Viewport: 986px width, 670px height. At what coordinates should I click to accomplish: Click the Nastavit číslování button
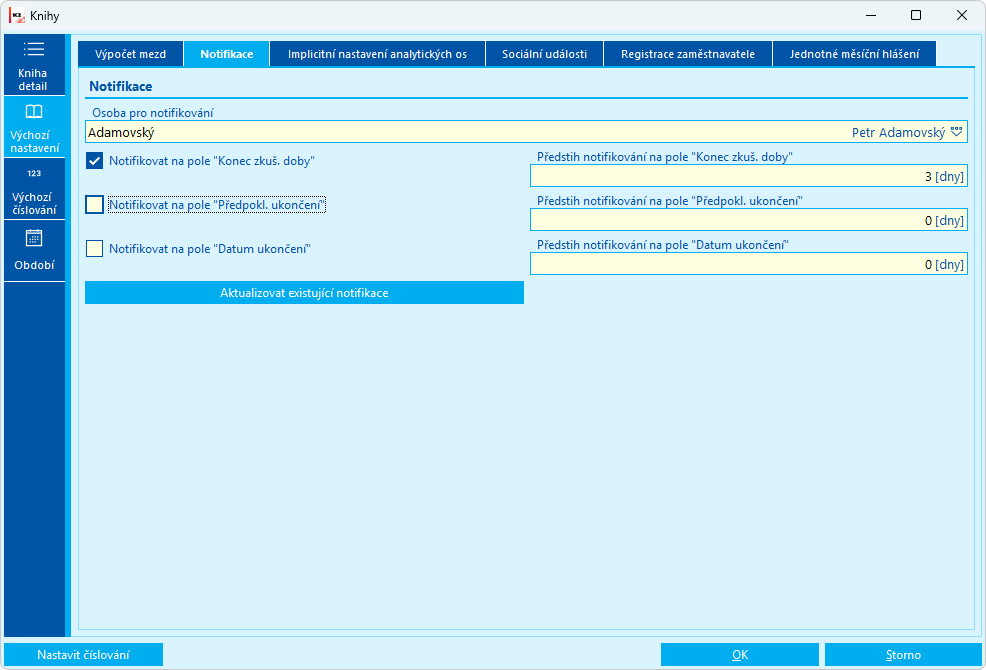point(84,655)
